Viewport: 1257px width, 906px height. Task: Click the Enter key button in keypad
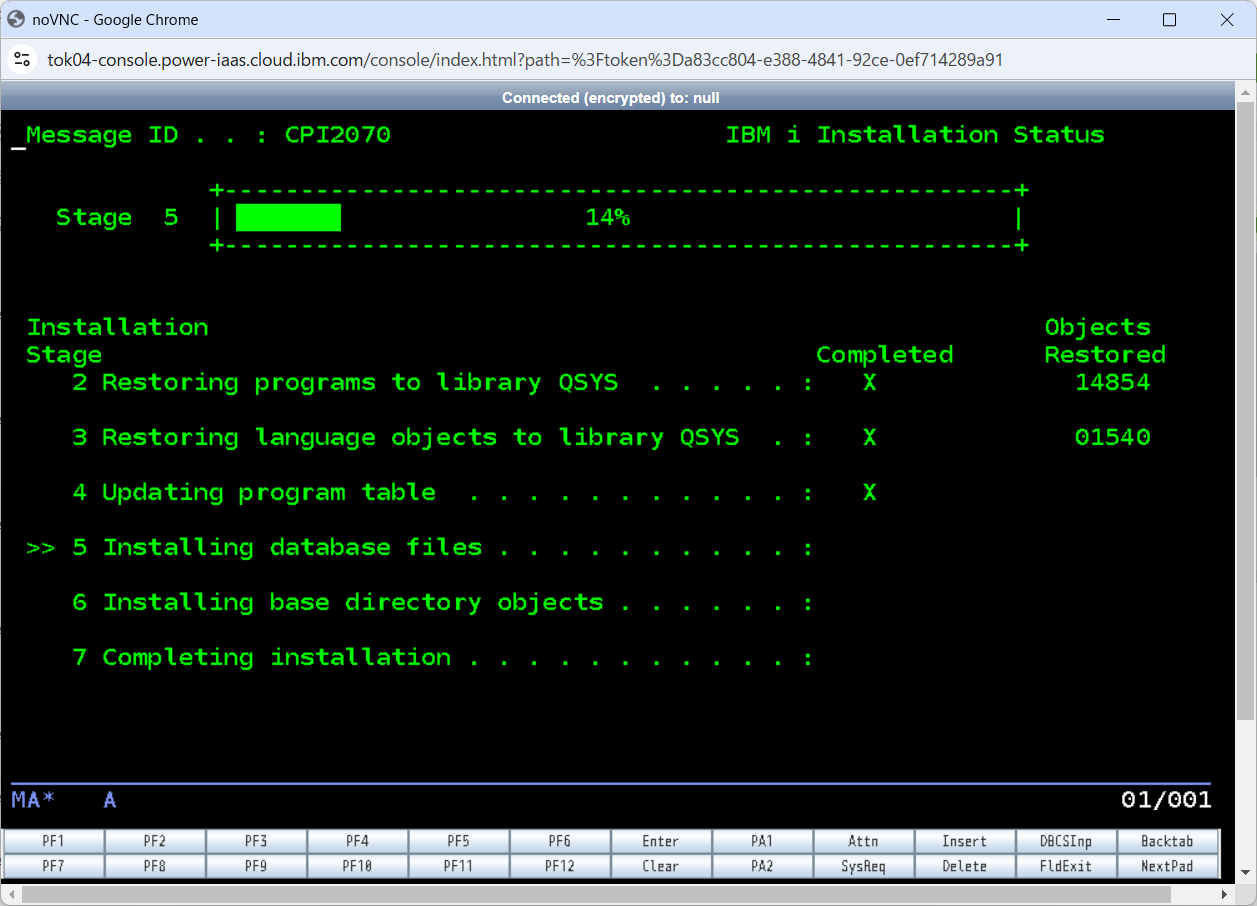pos(660,841)
